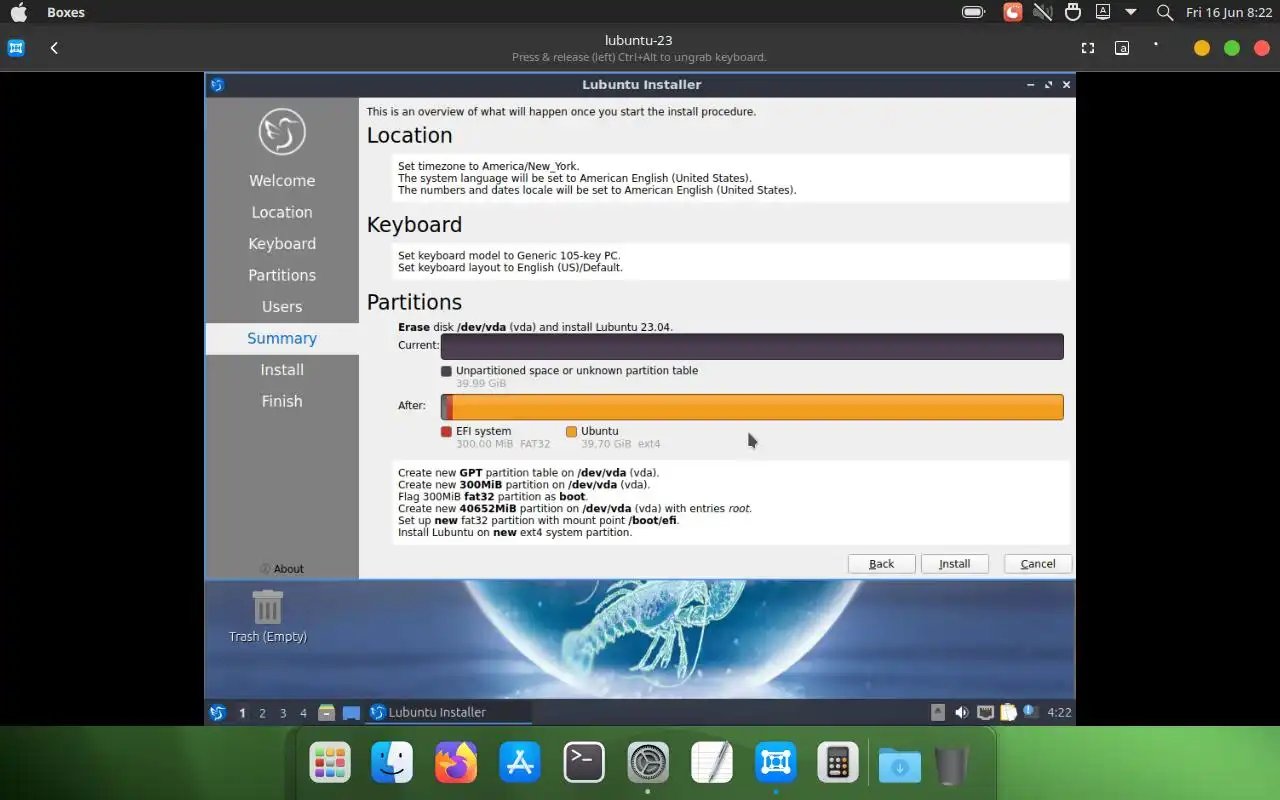
Task: Select the Welcome step in sidebar
Action: [x=282, y=181]
